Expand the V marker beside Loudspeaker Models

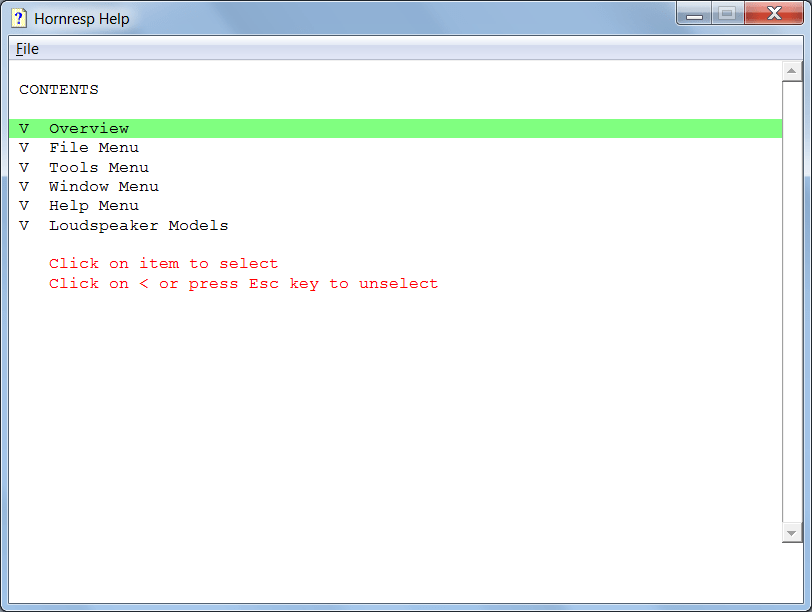click(x=24, y=226)
